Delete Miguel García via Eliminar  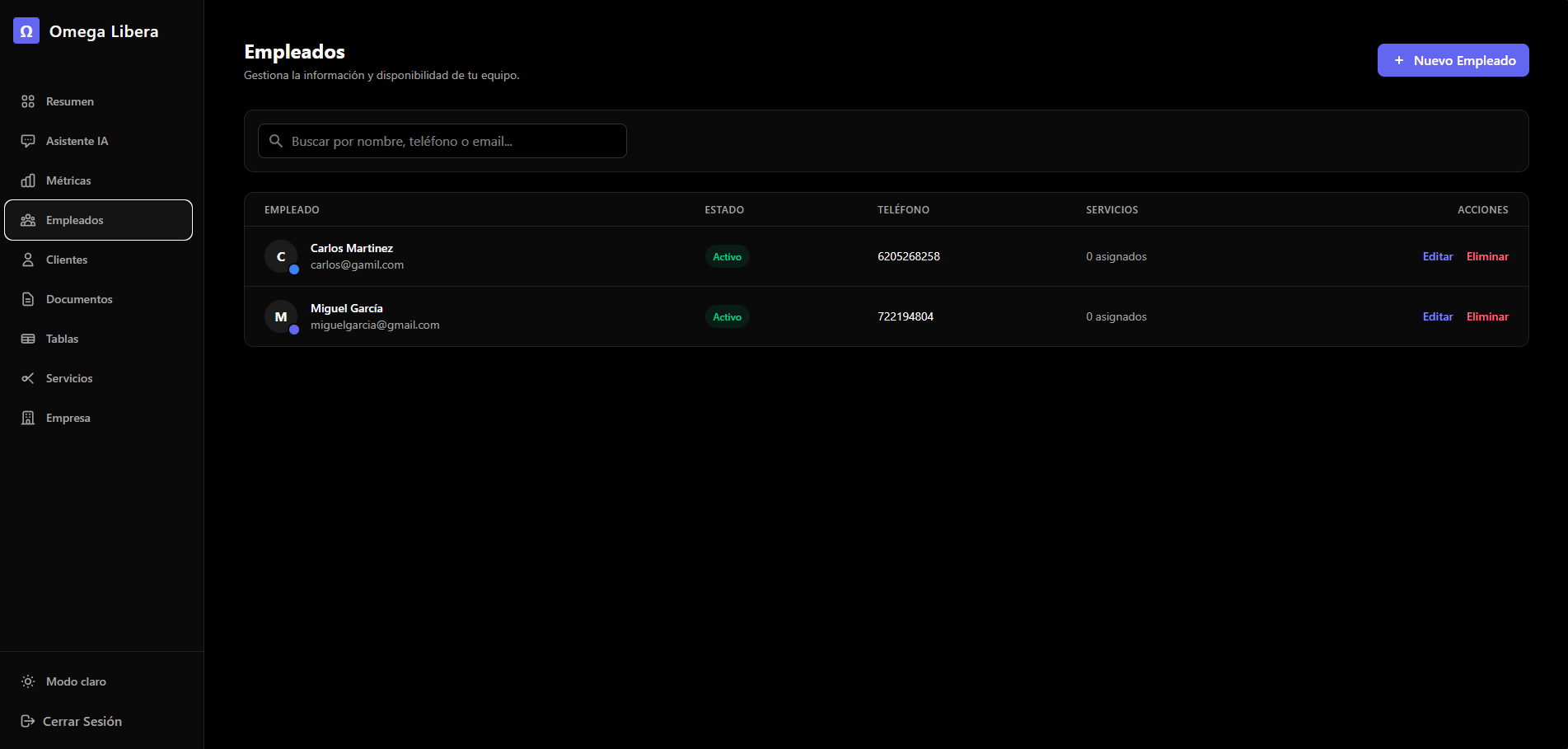(x=1487, y=316)
